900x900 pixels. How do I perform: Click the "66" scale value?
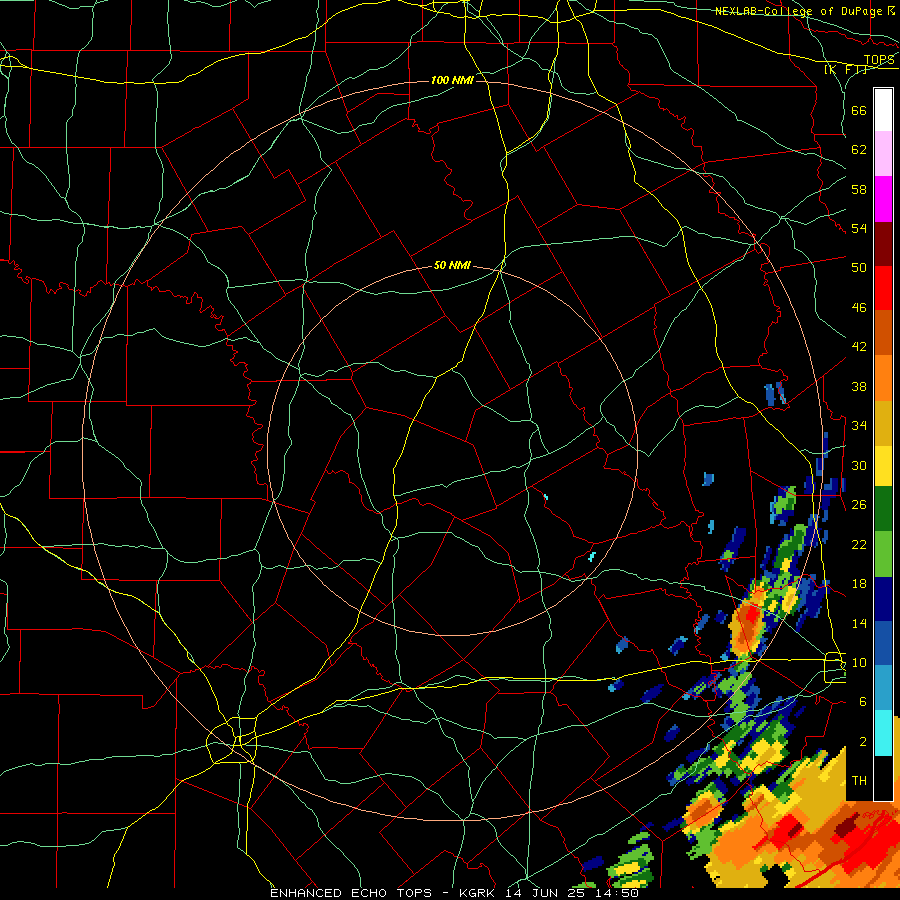[x=859, y=111]
